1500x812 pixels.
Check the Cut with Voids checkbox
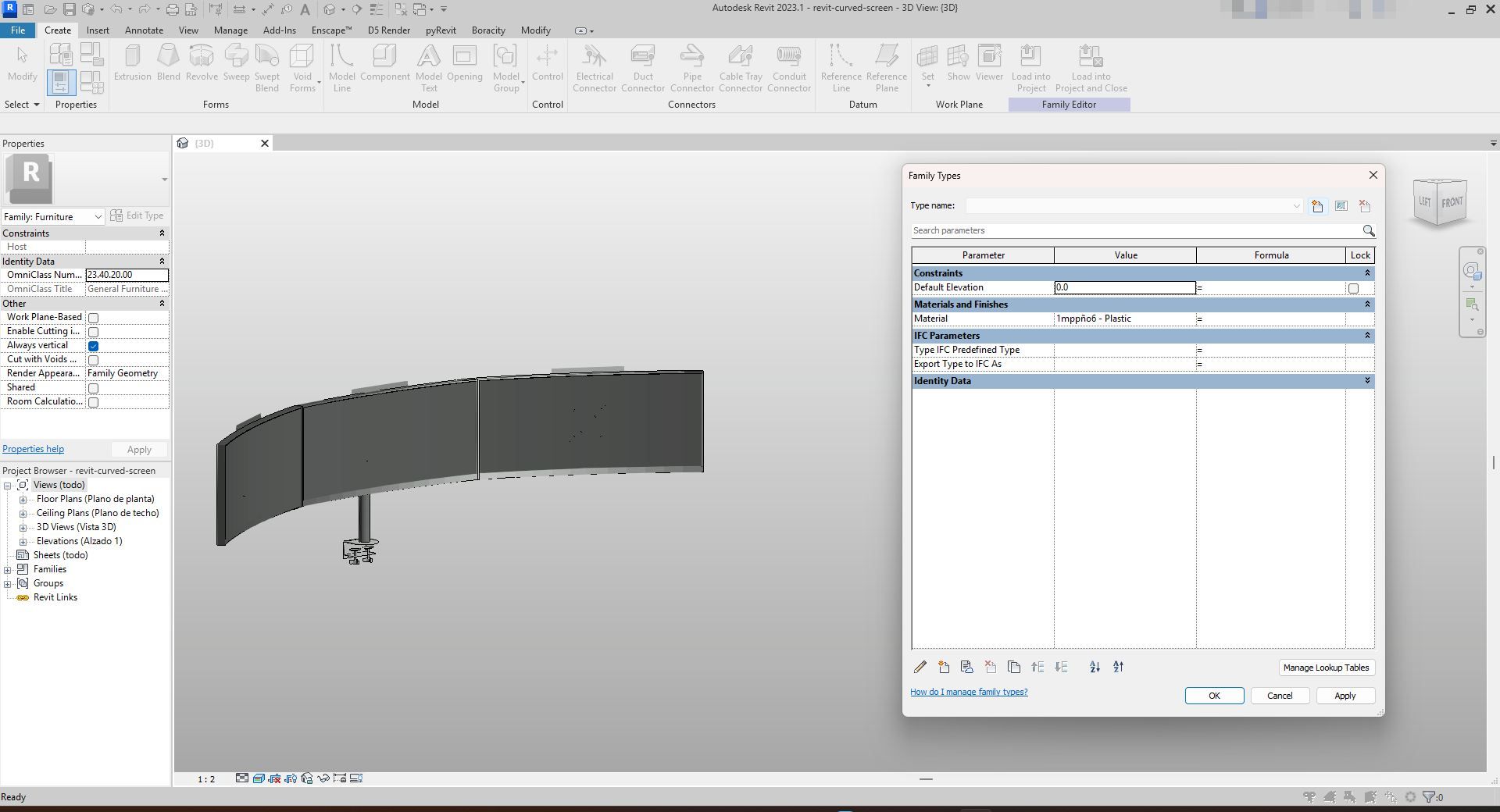pos(94,360)
